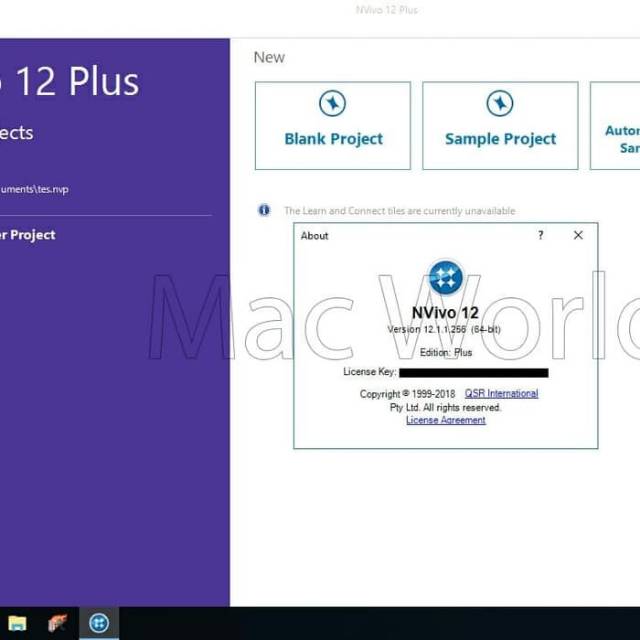Viewport: 640px width, 640px height.
Task: Open the License Agreement link
Action: [445, 421]
